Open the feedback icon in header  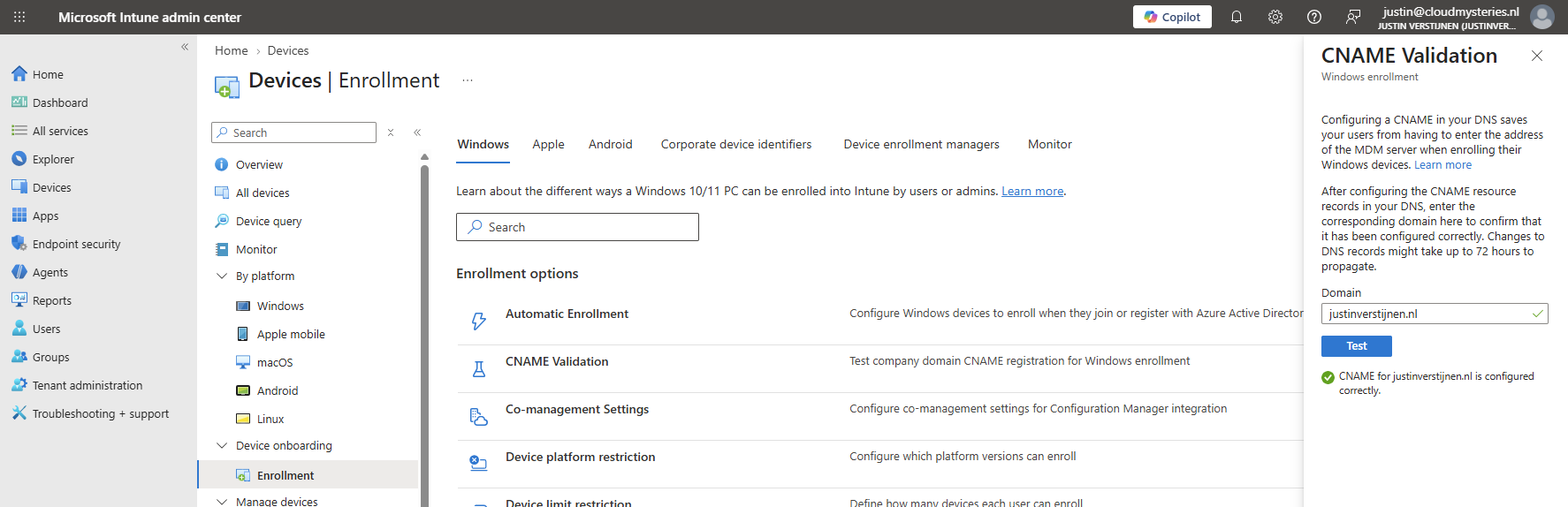tap(1353, 17)
